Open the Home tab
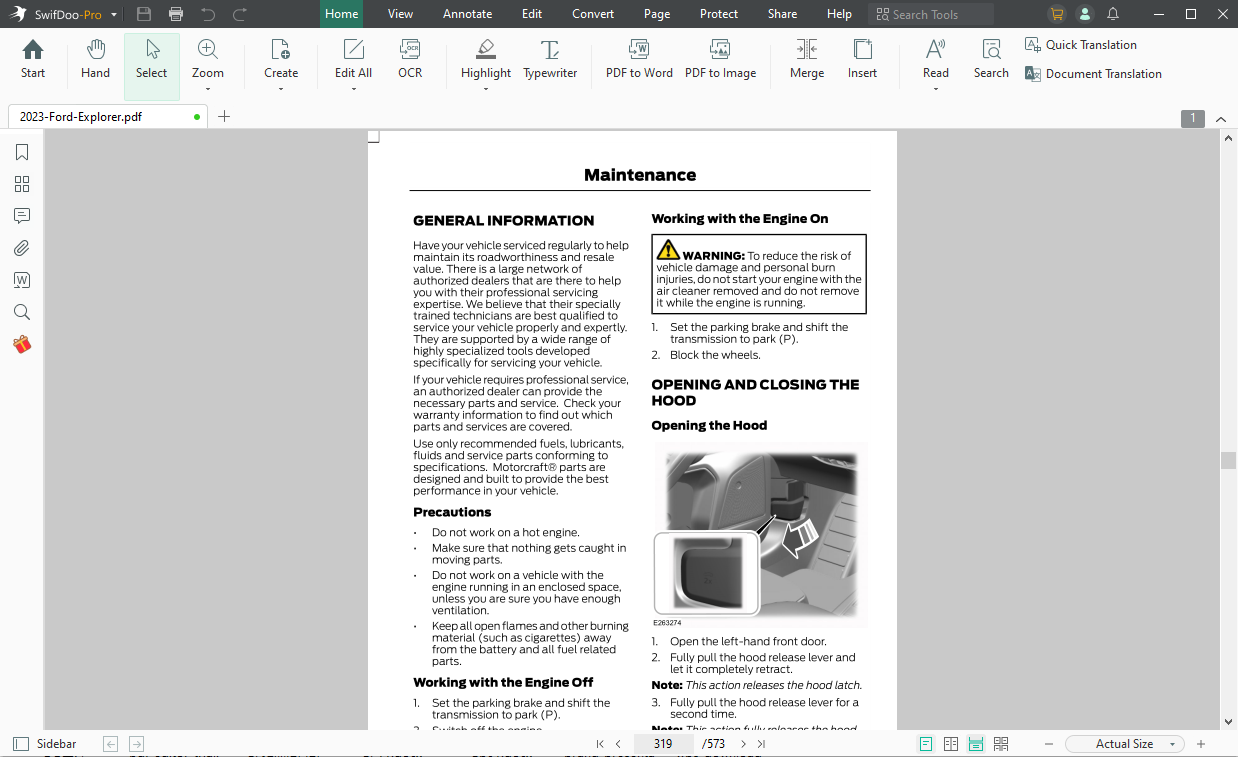Screen dimensions: 1238x757 point(341,14)
